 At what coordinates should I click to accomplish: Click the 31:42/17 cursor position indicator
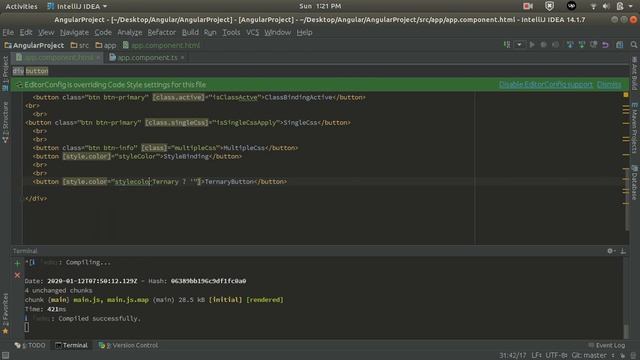pos(513,356)
